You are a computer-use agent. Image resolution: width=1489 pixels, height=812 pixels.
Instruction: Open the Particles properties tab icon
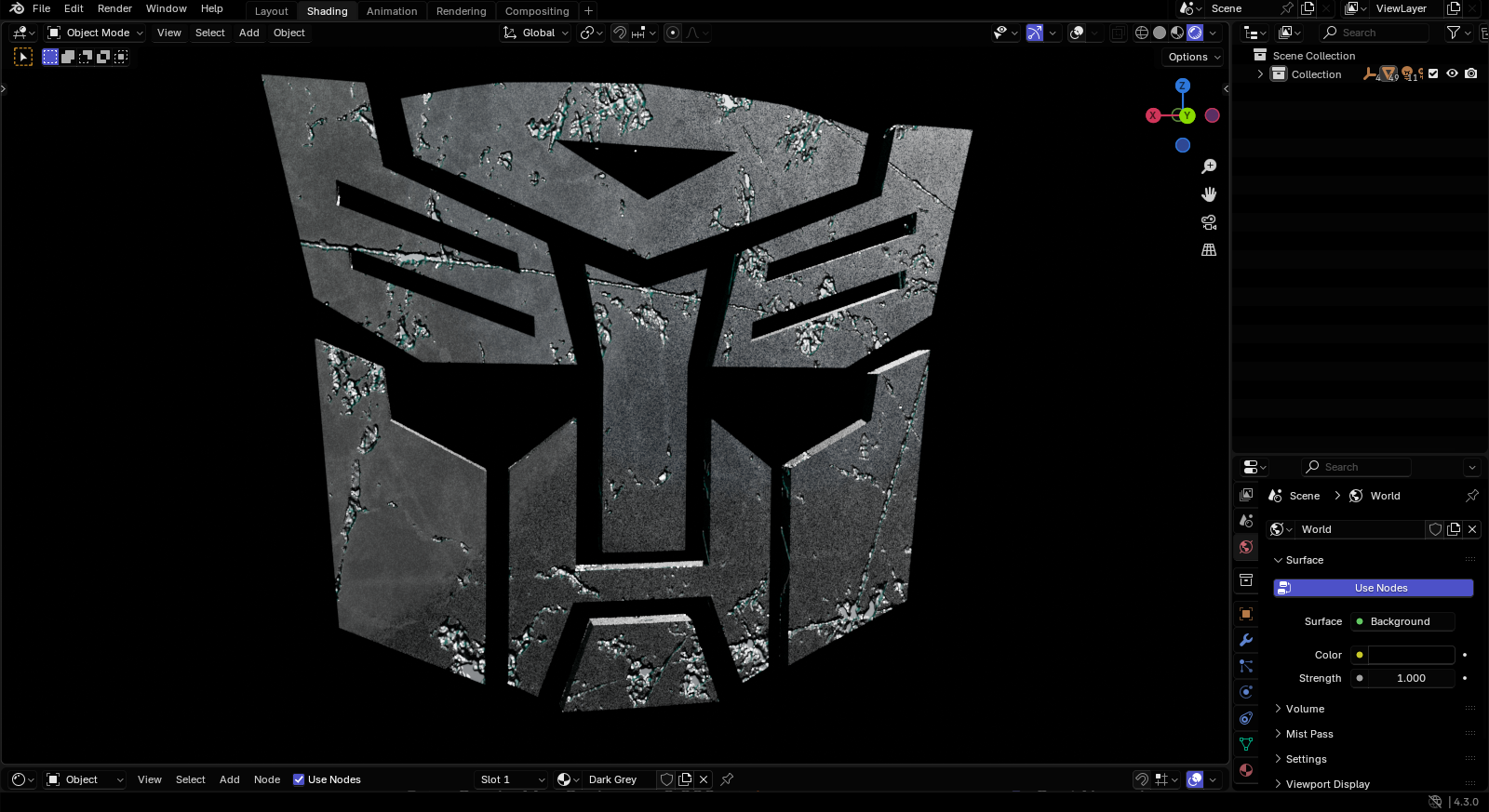pos(1246,666)
